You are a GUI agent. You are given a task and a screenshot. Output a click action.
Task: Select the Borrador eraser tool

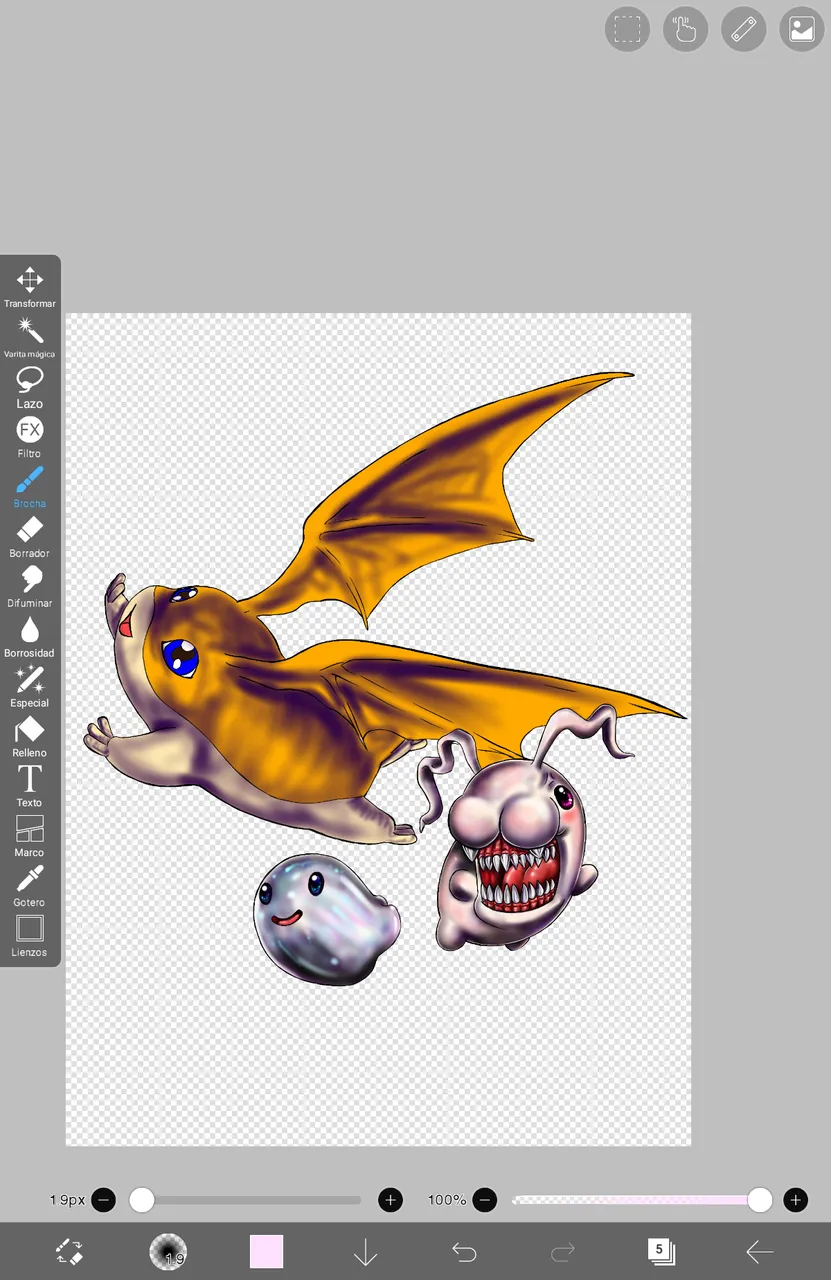point(30,537)
